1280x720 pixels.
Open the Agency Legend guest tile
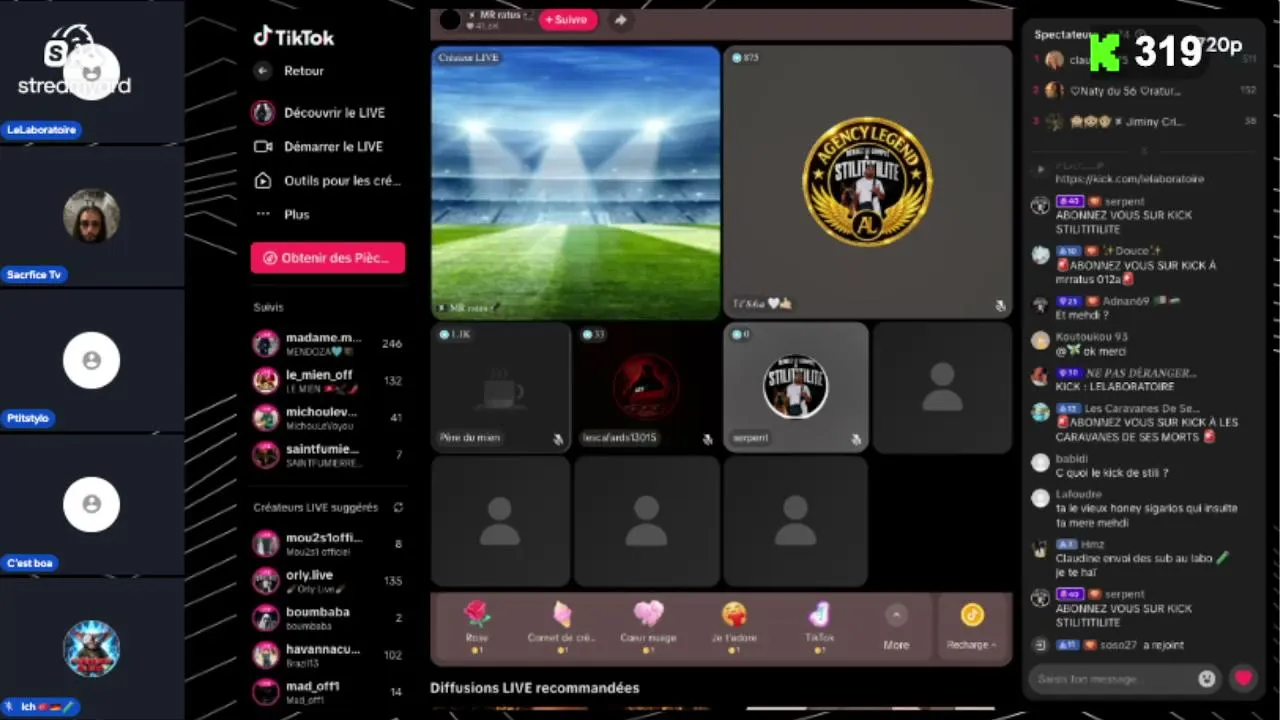coord(868,183)
